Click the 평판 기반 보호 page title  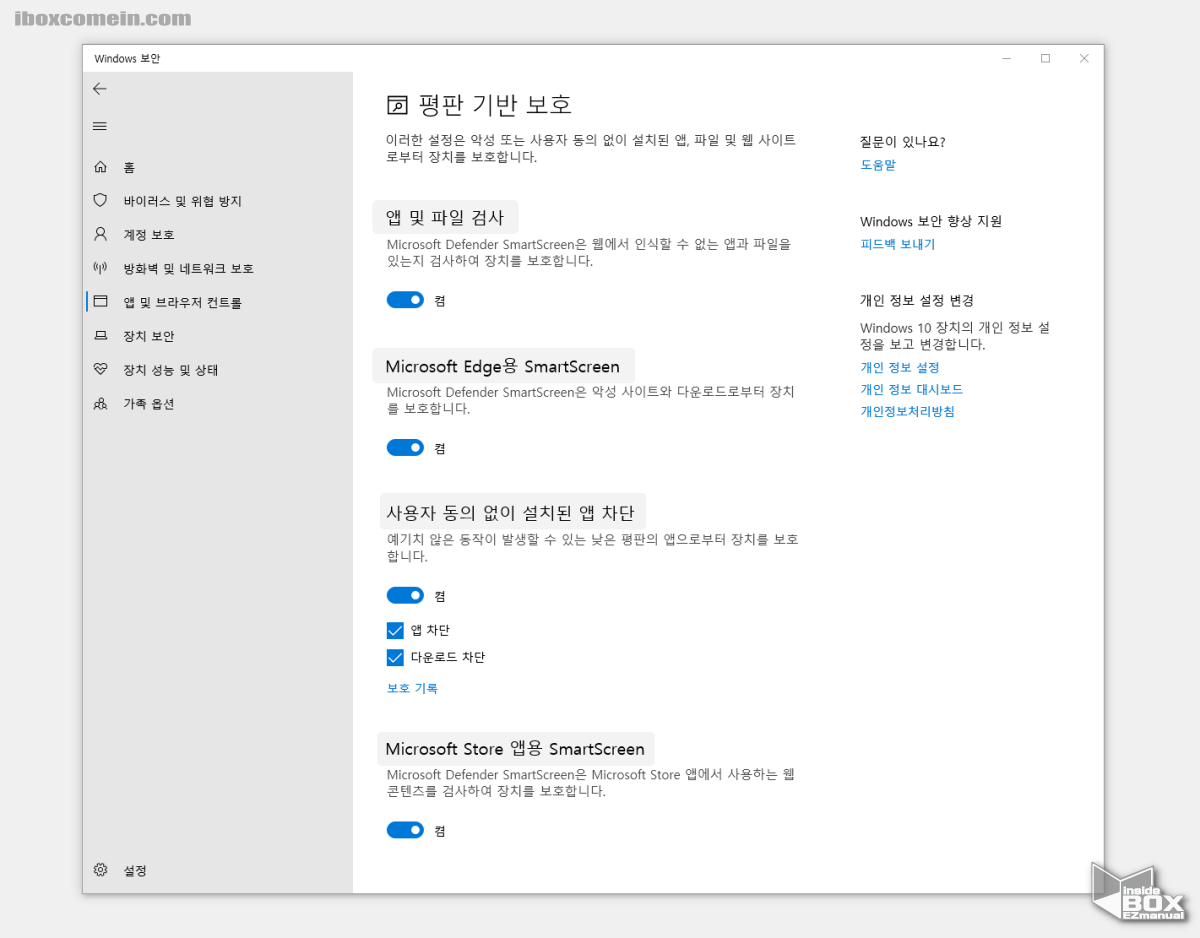tap(494, 105)
